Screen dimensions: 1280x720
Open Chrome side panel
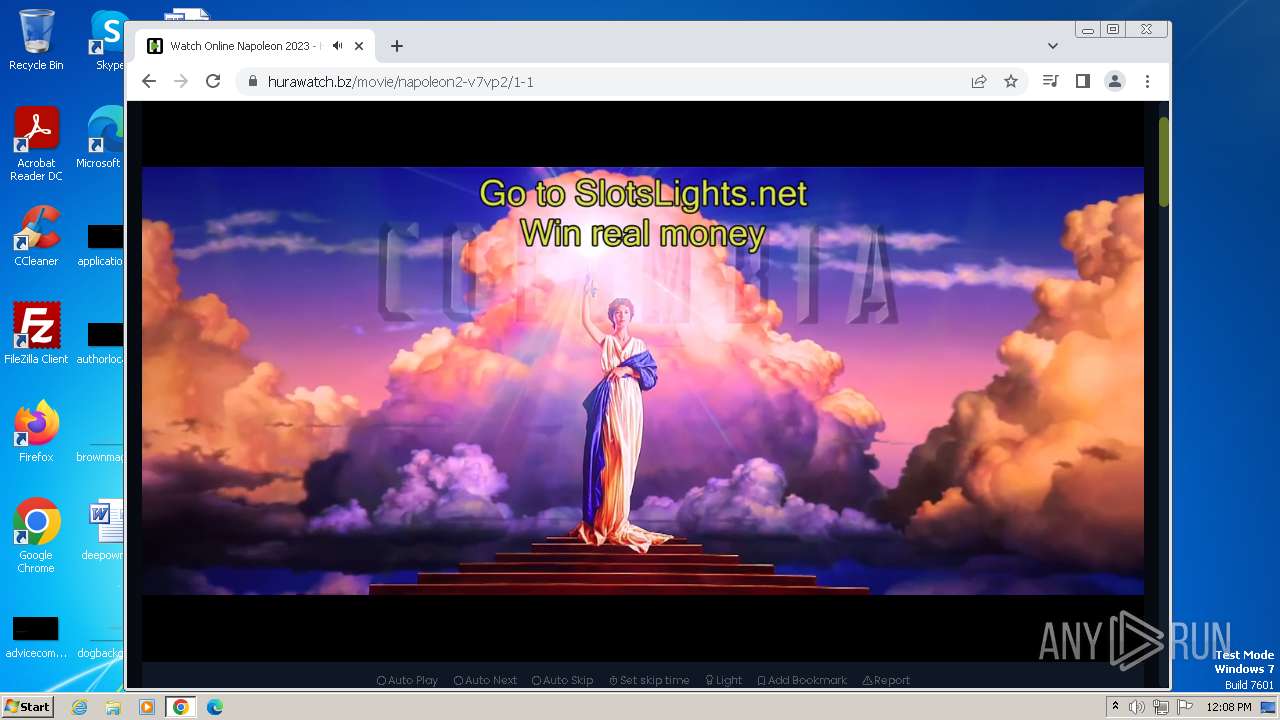coord(1082,82)
